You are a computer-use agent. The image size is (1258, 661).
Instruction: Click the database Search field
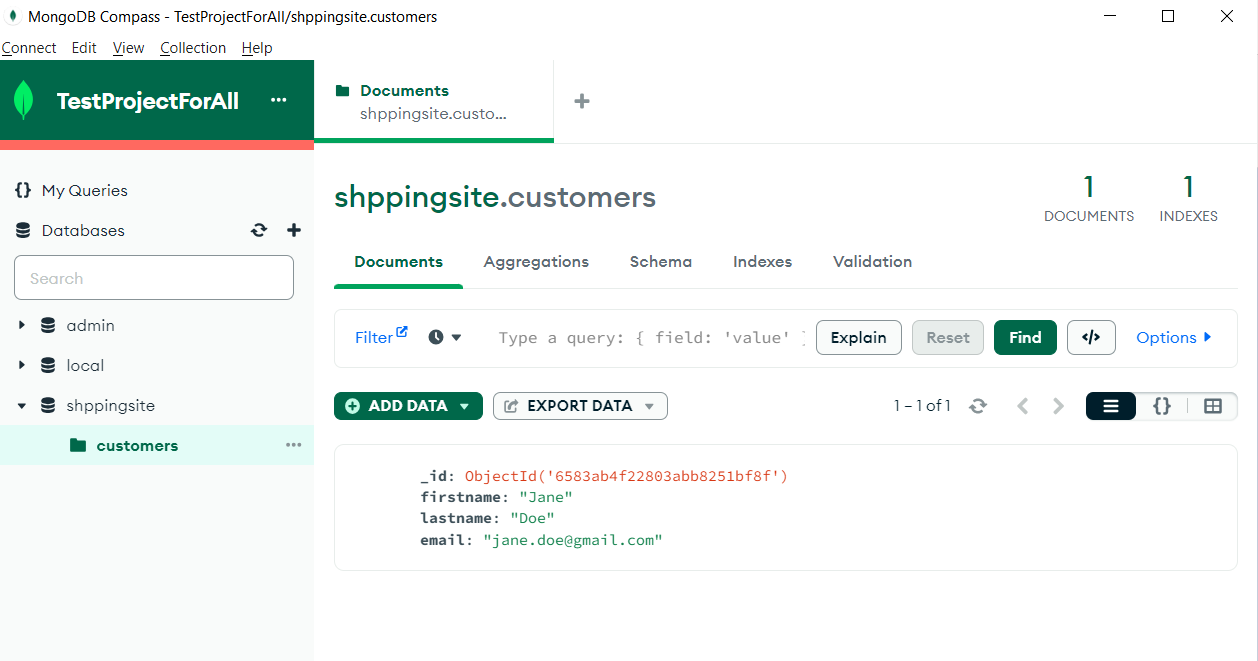click(154, 278)
